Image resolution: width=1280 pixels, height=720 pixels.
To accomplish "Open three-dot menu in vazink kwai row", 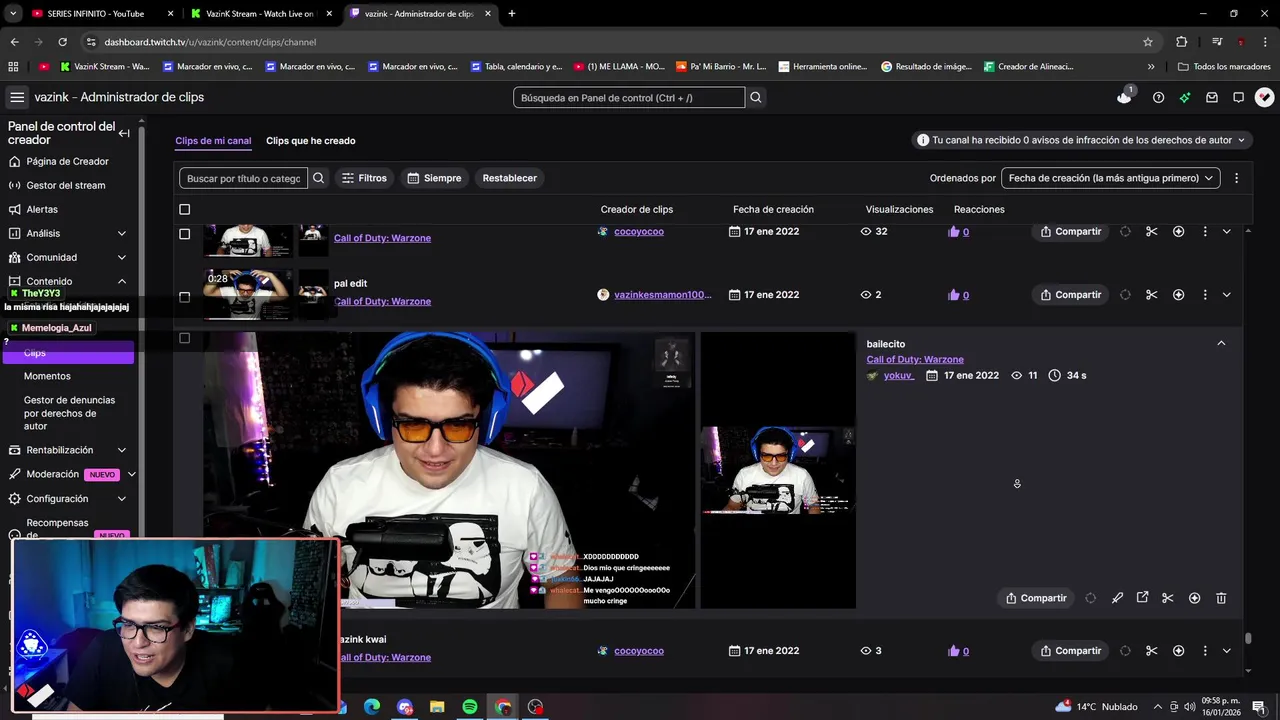I will [1205, 651].
